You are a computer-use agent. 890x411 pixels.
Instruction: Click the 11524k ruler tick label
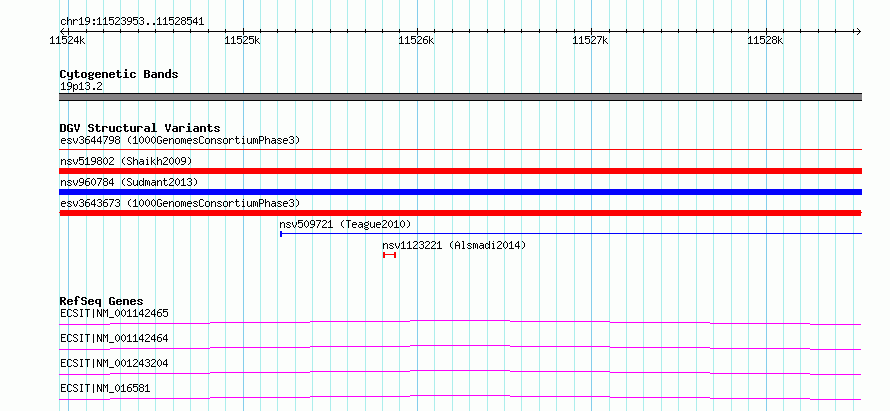[68, 40]
